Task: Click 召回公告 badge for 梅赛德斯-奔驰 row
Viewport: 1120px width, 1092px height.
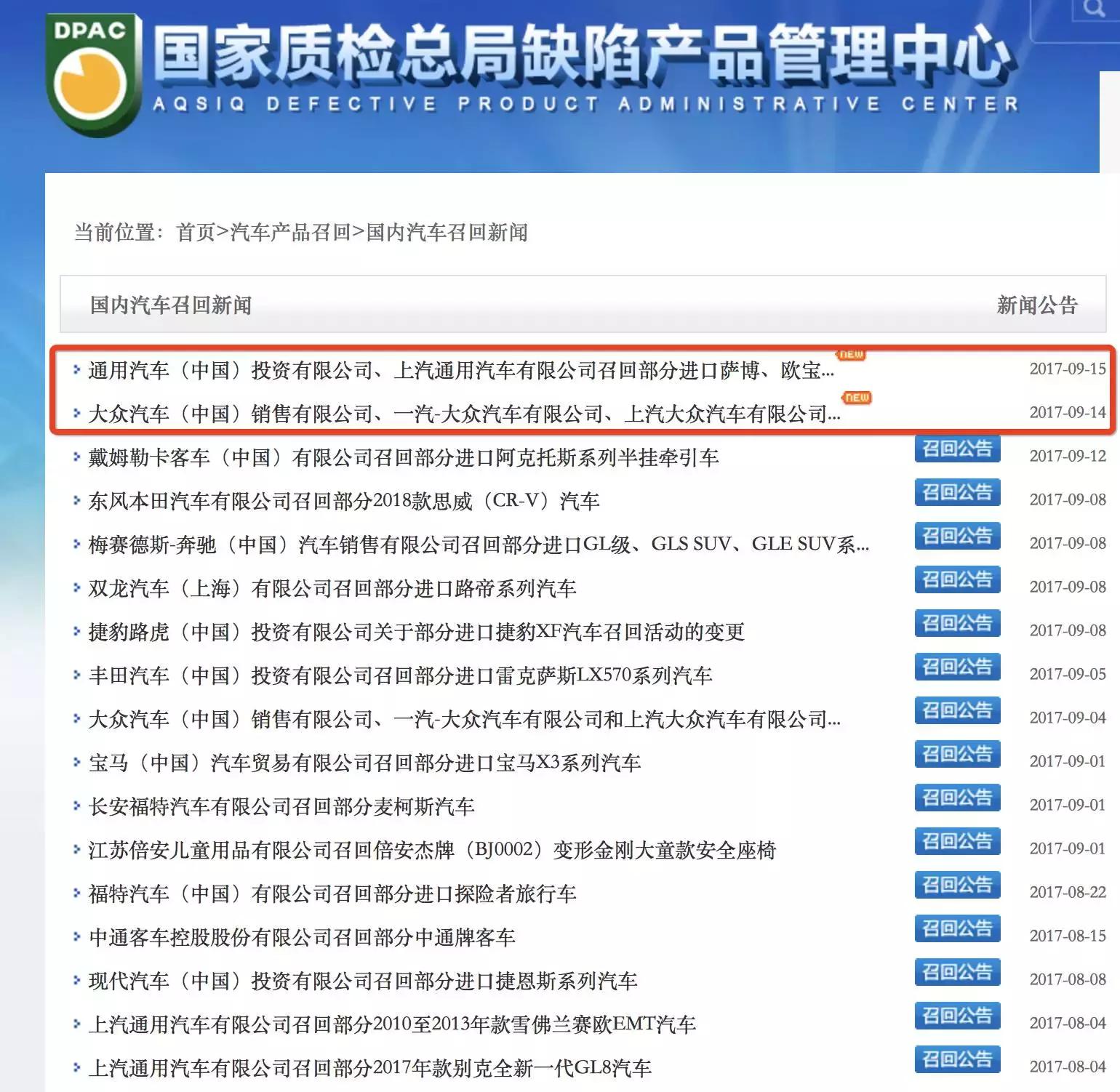Action: 957,536
